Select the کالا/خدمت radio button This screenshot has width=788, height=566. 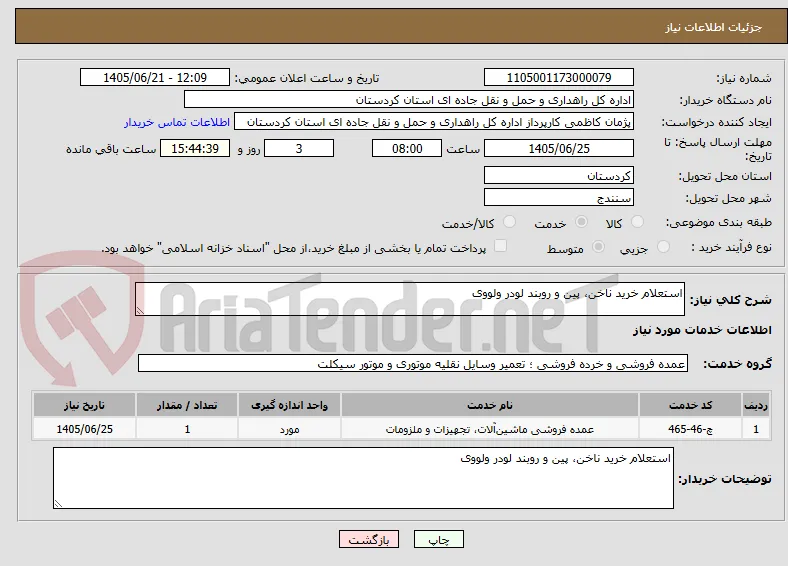coord(509,222)
